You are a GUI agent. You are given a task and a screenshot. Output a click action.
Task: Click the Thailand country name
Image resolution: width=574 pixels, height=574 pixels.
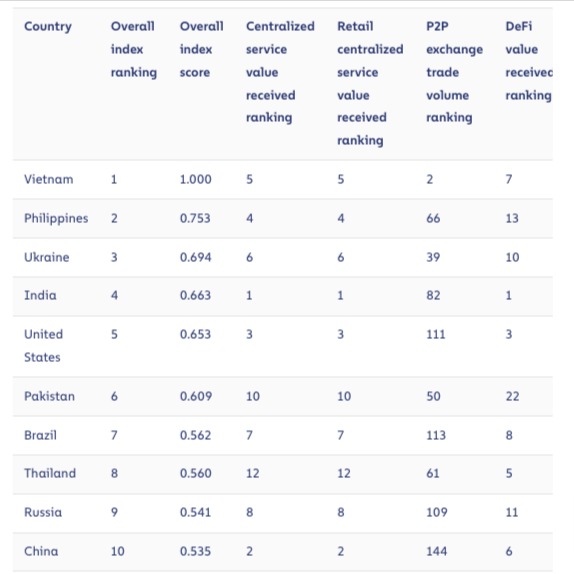pos(50,473)
